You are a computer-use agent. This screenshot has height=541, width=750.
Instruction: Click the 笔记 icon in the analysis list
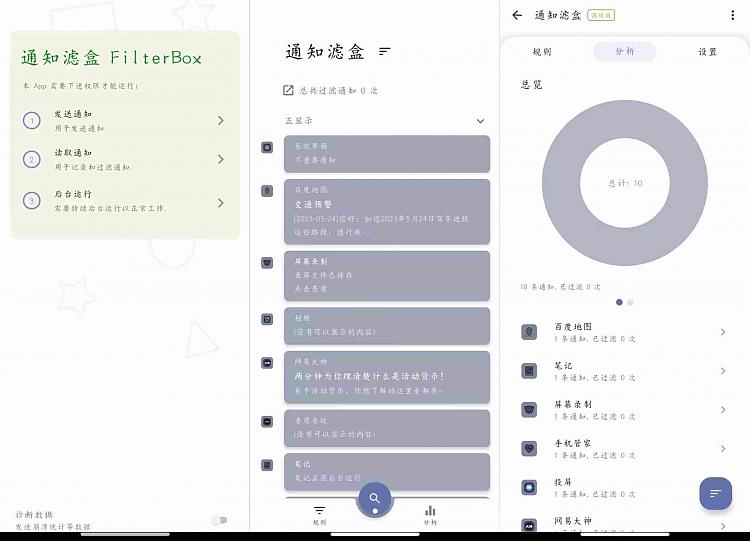(529, 371)
